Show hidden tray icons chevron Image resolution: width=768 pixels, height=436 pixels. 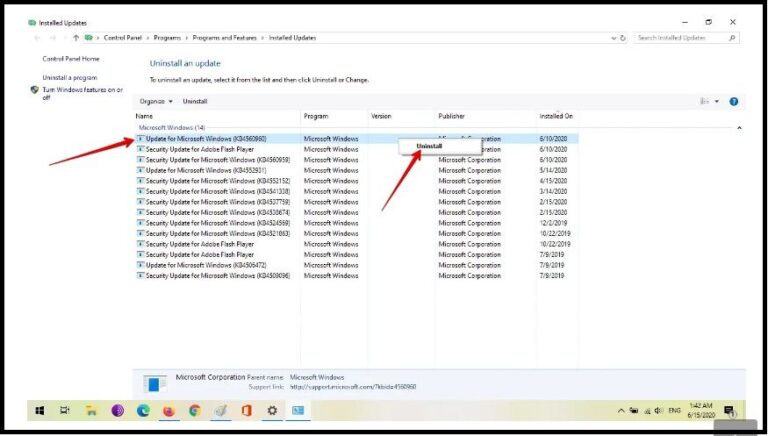(621, 411)
